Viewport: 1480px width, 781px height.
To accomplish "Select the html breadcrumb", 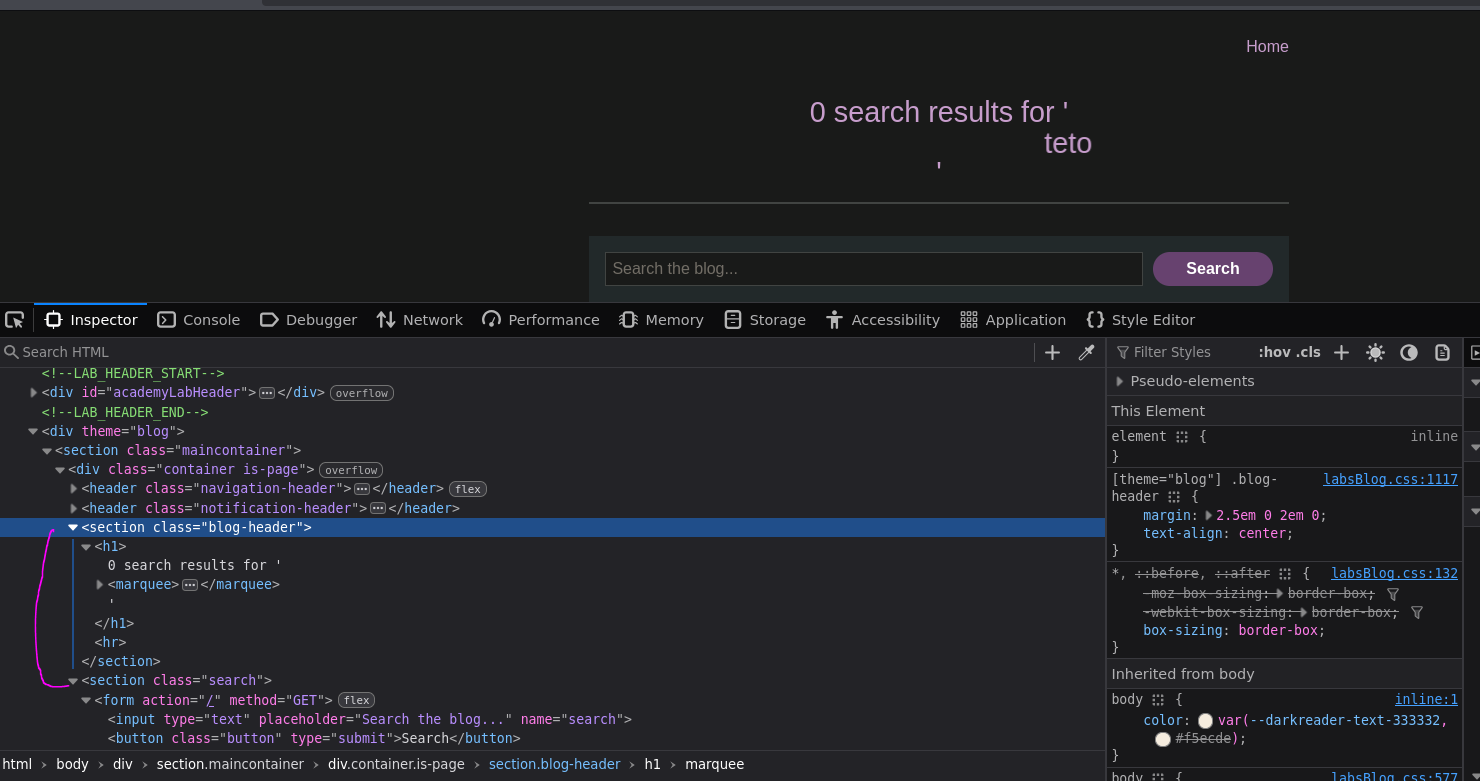I will 17,764.
